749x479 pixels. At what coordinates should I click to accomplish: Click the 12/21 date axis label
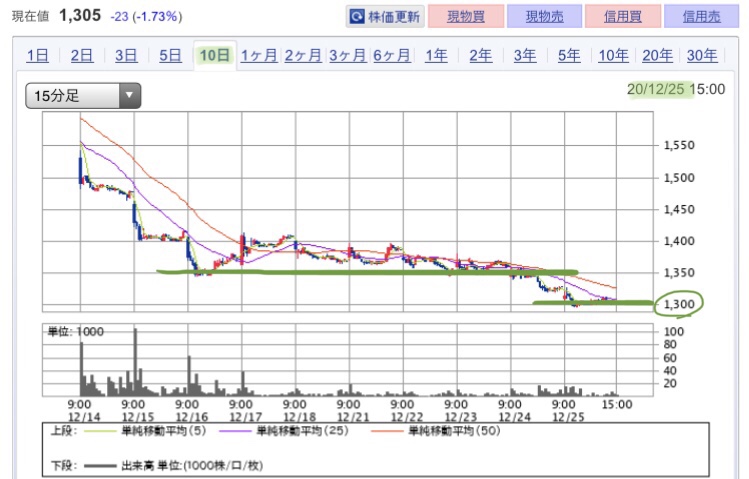[x=353, y=417]
